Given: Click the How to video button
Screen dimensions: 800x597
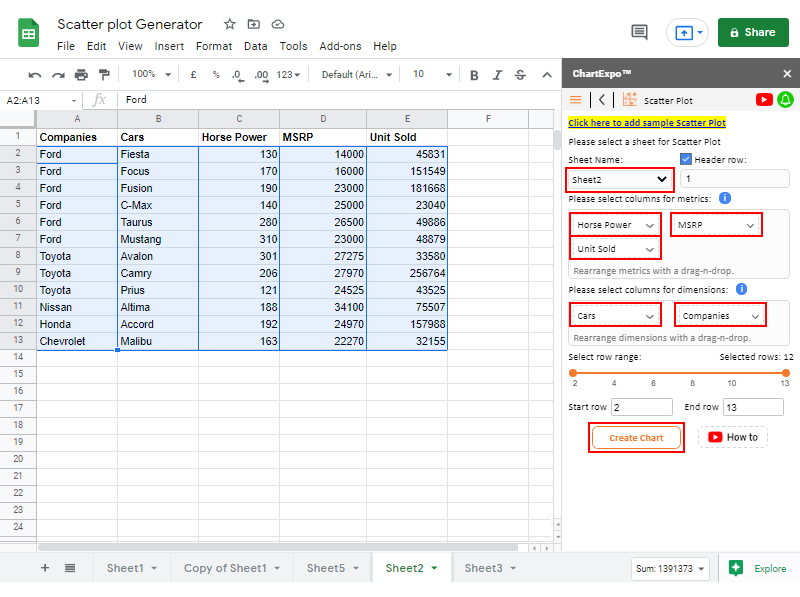Looking at the screenshot, I should [733, 437].
